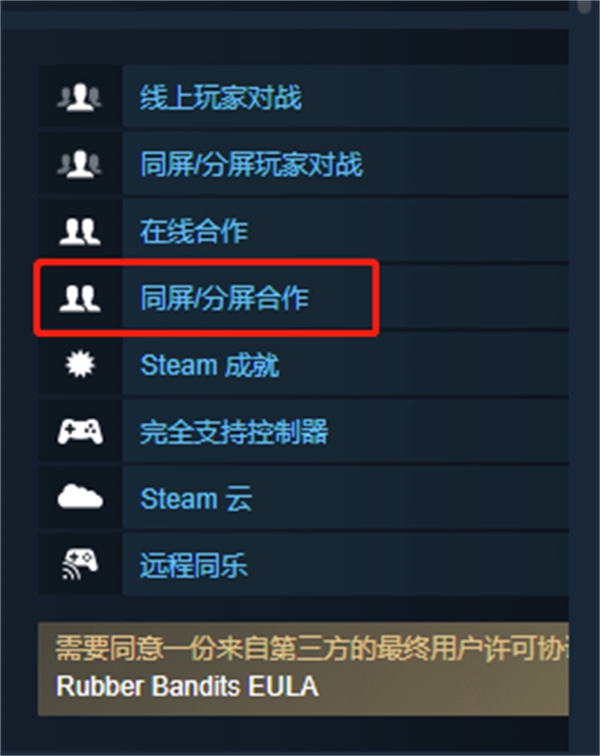Open the highlighted 同屏/分屏合作 link
Screen dimensions: 600x756
(224, 298)
